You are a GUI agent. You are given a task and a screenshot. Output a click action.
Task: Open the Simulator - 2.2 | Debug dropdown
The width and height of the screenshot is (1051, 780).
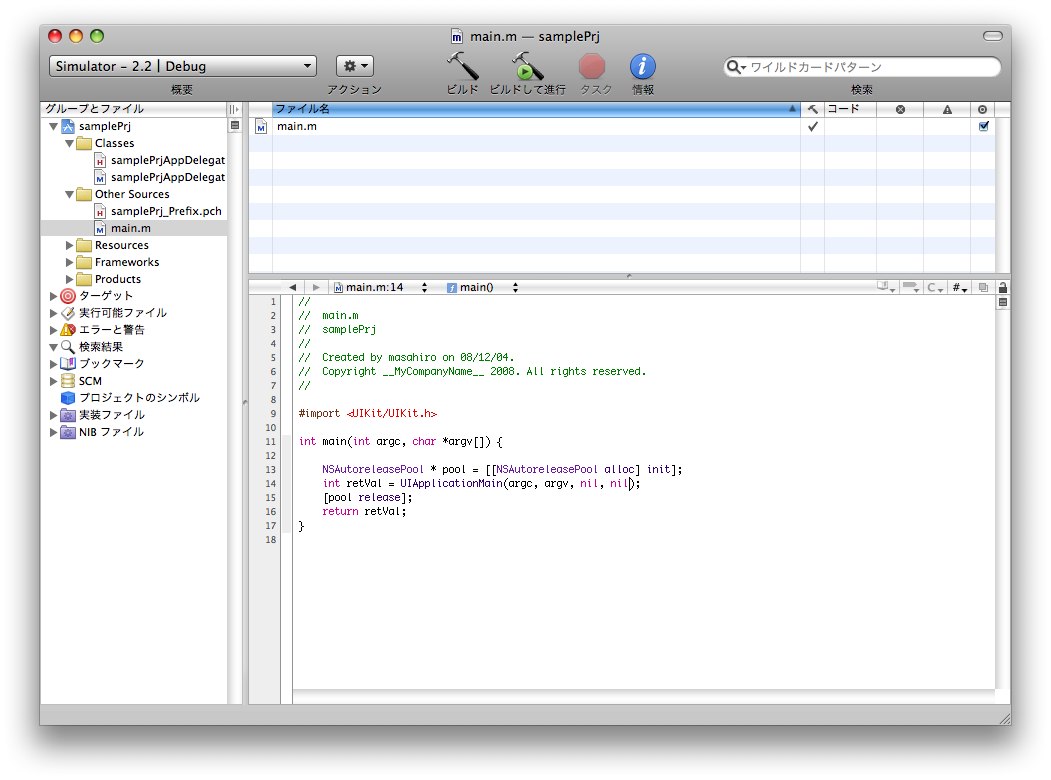point(182,66)
